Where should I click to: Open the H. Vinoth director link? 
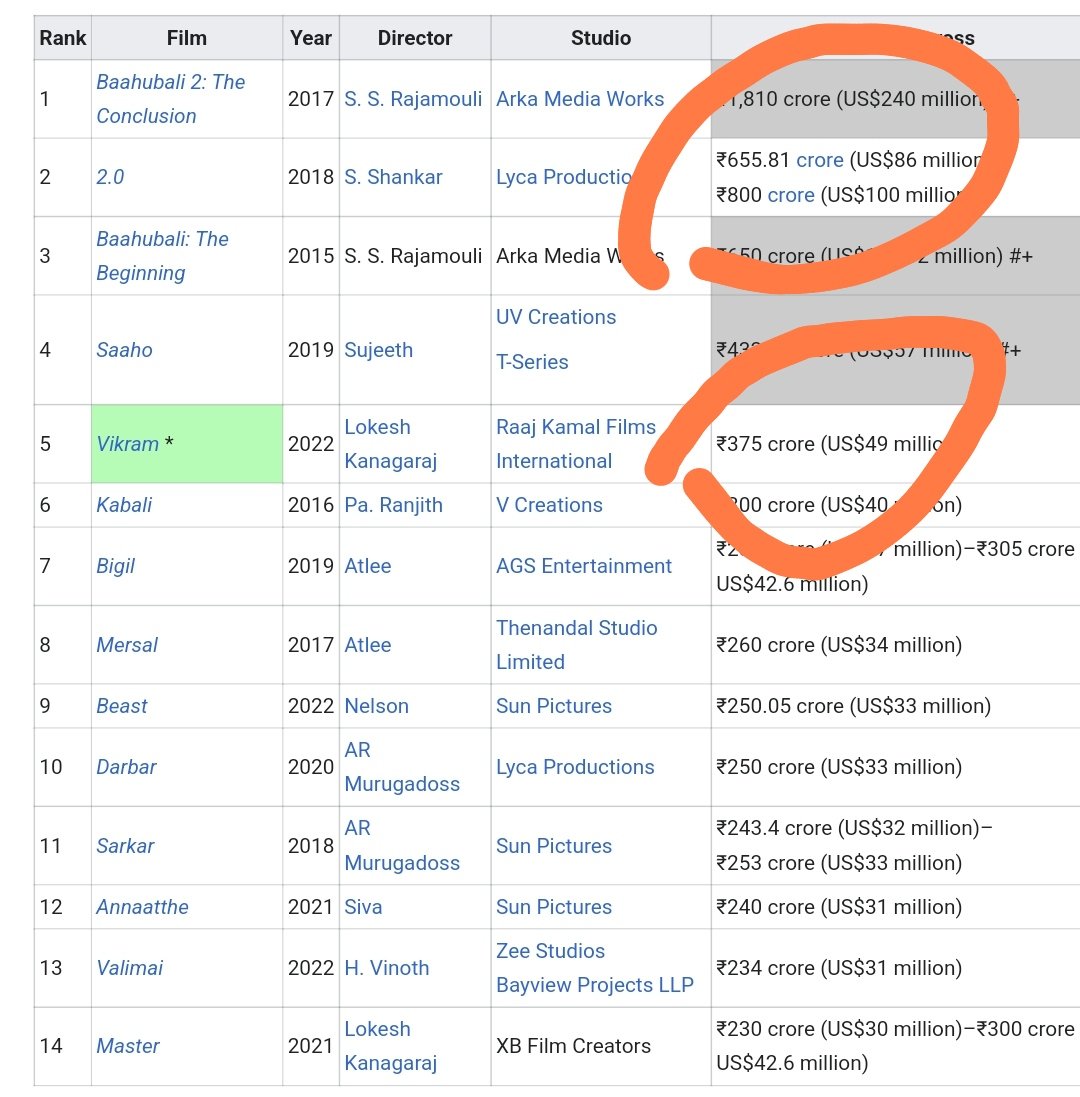point(387,968)
